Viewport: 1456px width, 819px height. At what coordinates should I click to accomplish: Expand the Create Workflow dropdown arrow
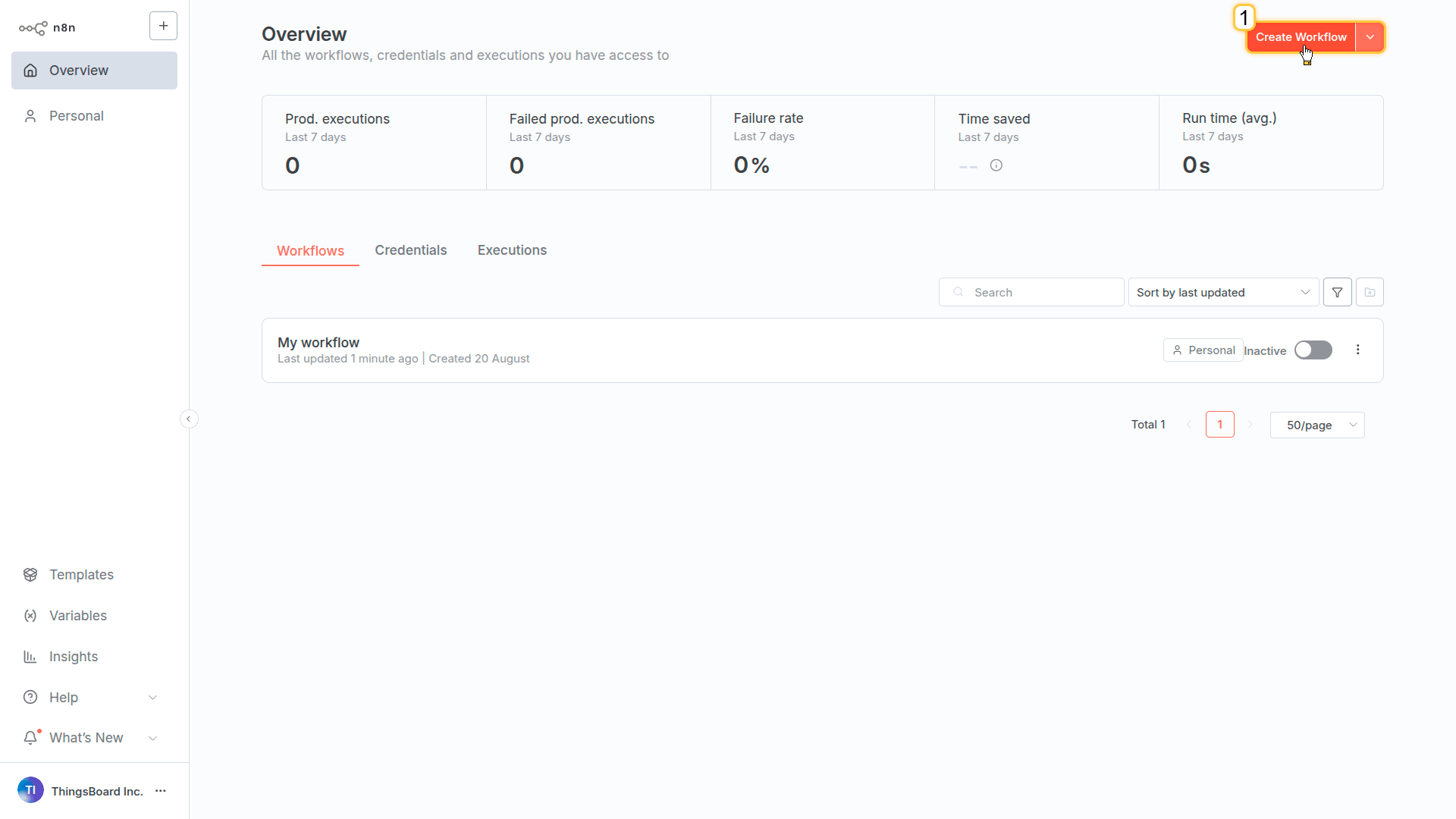pos(1370,37)
